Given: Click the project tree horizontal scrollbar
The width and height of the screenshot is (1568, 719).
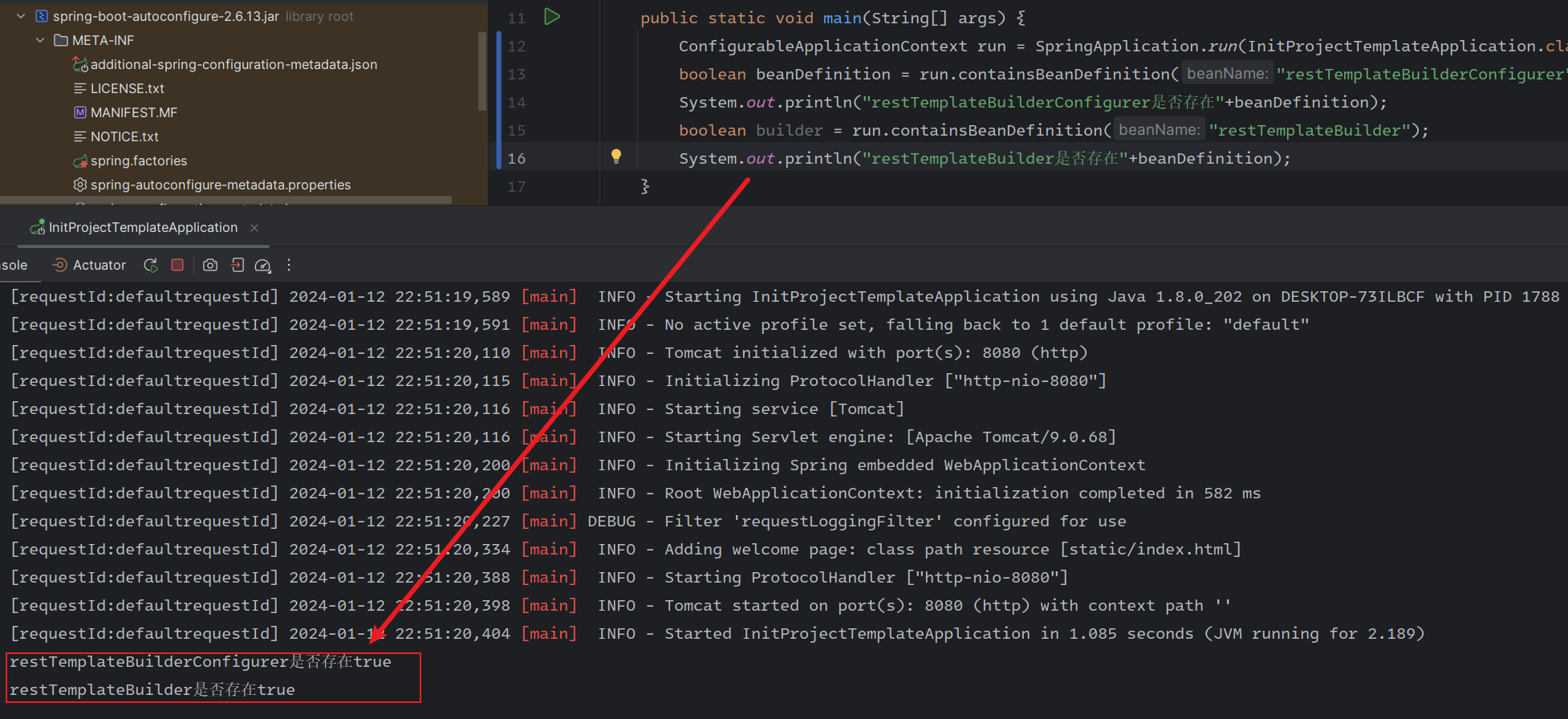Looking at the screenshot, I should click(225, 200).
